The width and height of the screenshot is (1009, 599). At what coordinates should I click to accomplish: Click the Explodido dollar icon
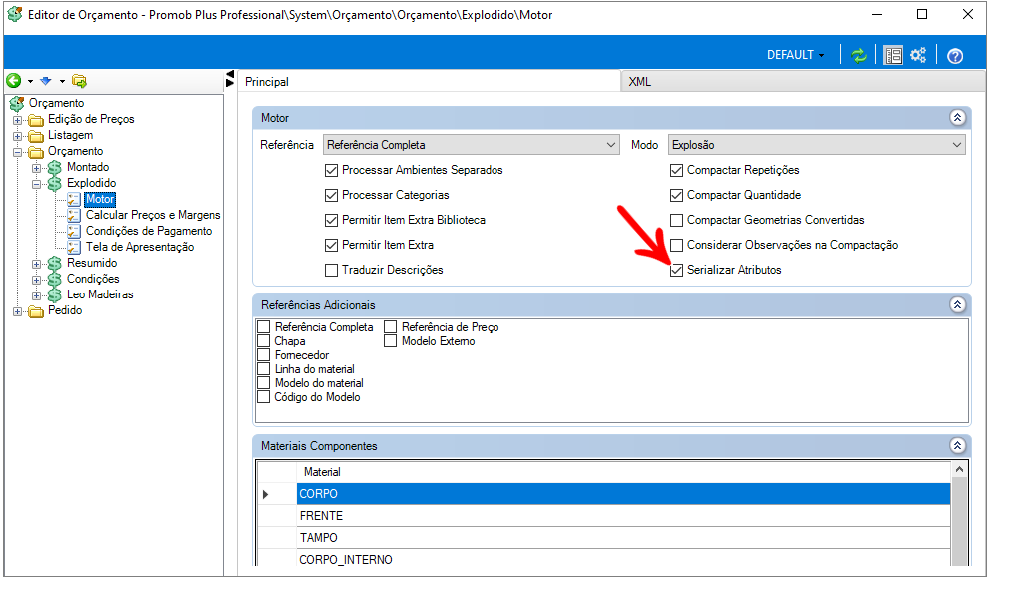pyautogui.click(x=55, y=184)
